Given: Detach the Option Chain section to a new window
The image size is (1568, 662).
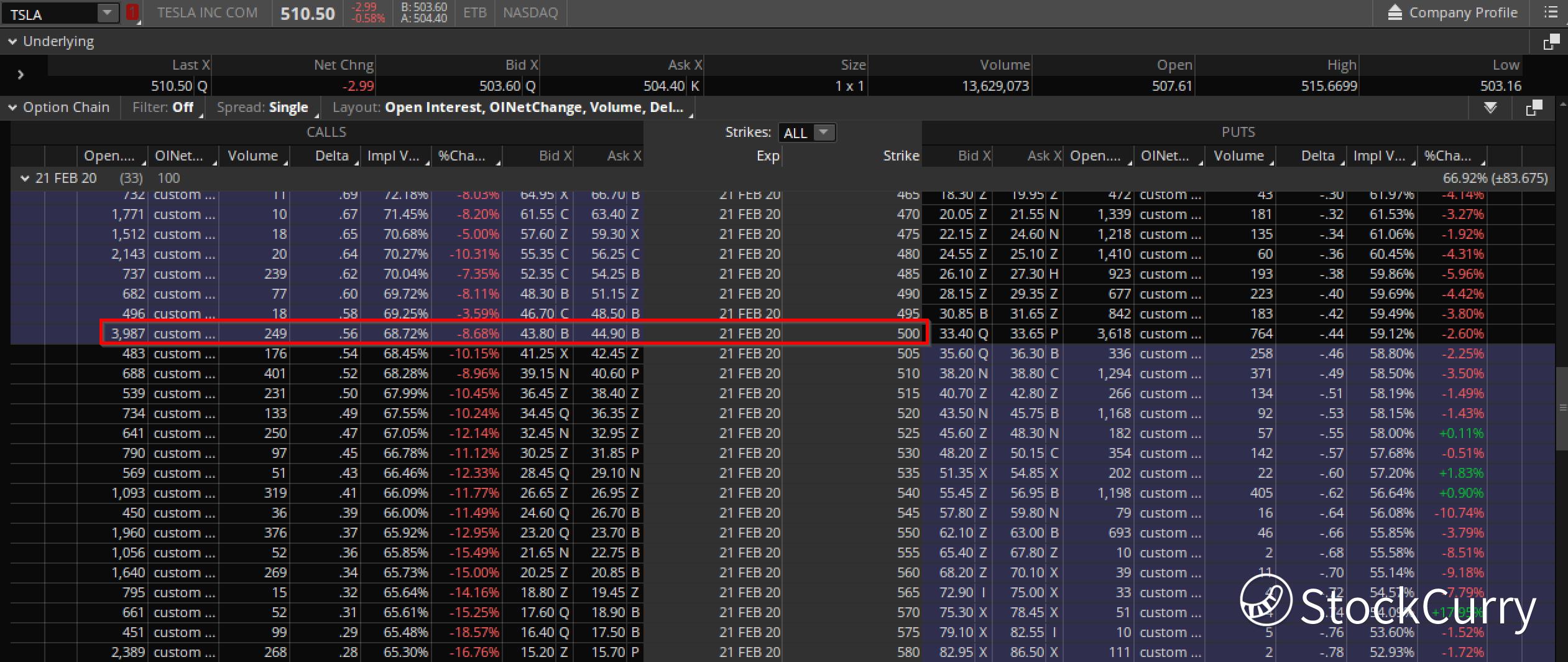Looking at the screenshot, I should click(1534, 108).
